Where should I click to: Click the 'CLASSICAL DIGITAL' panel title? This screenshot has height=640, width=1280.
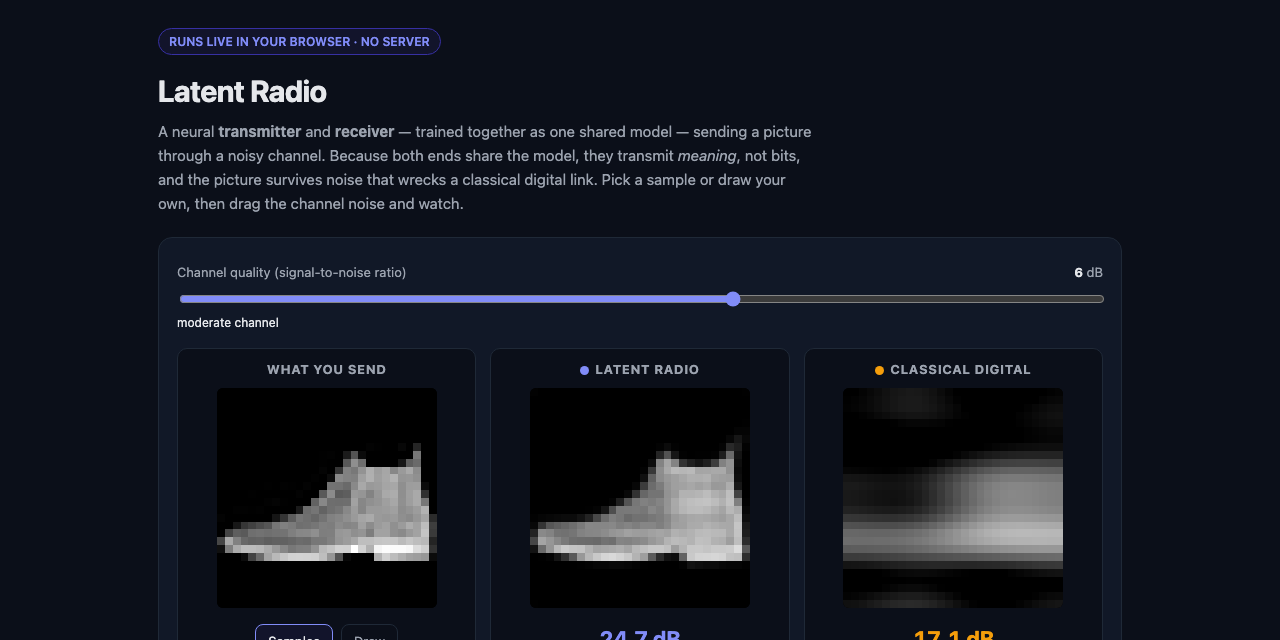[x=960, y=370]
